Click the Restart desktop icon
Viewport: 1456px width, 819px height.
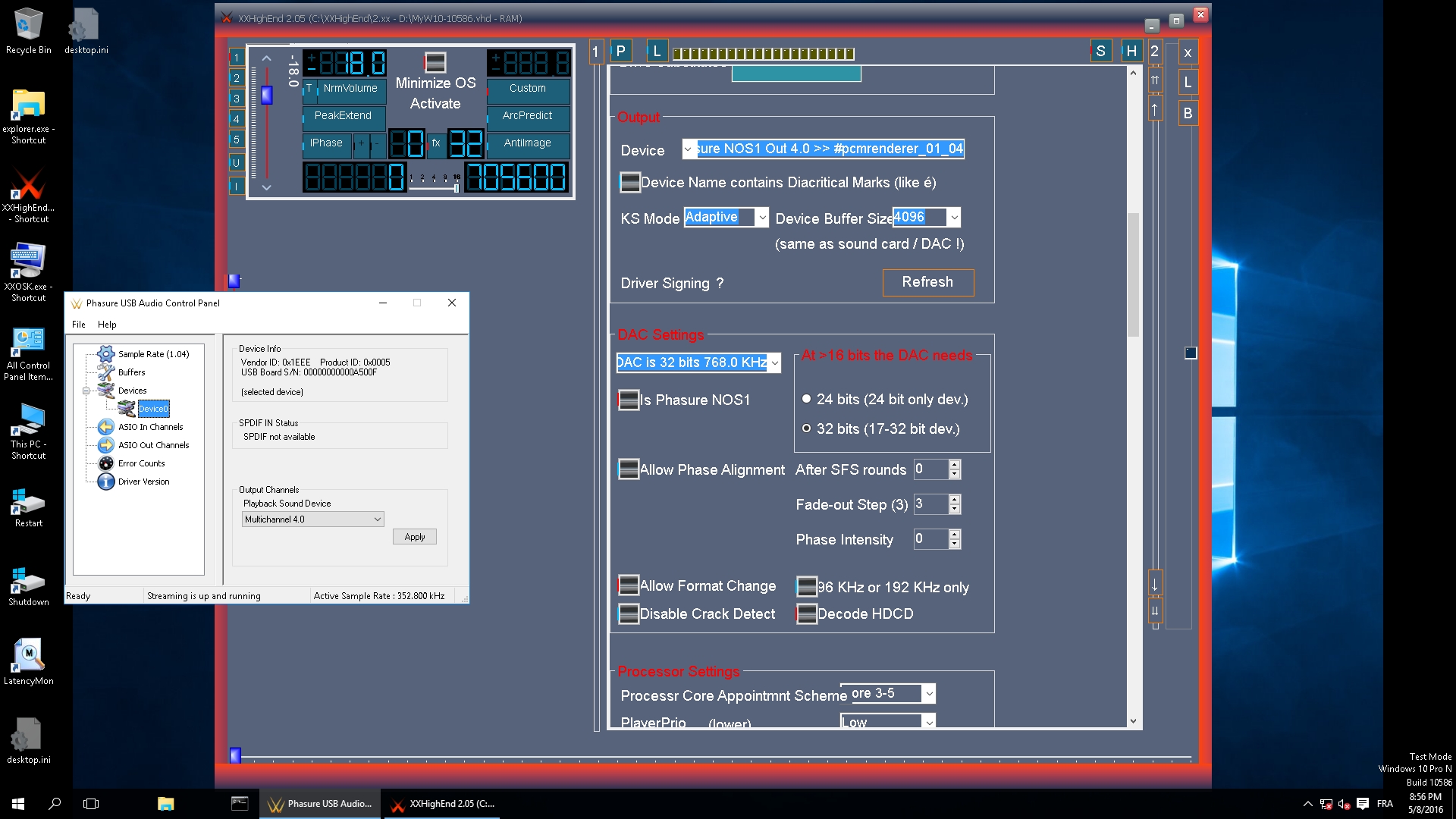(x=28, y=507)
